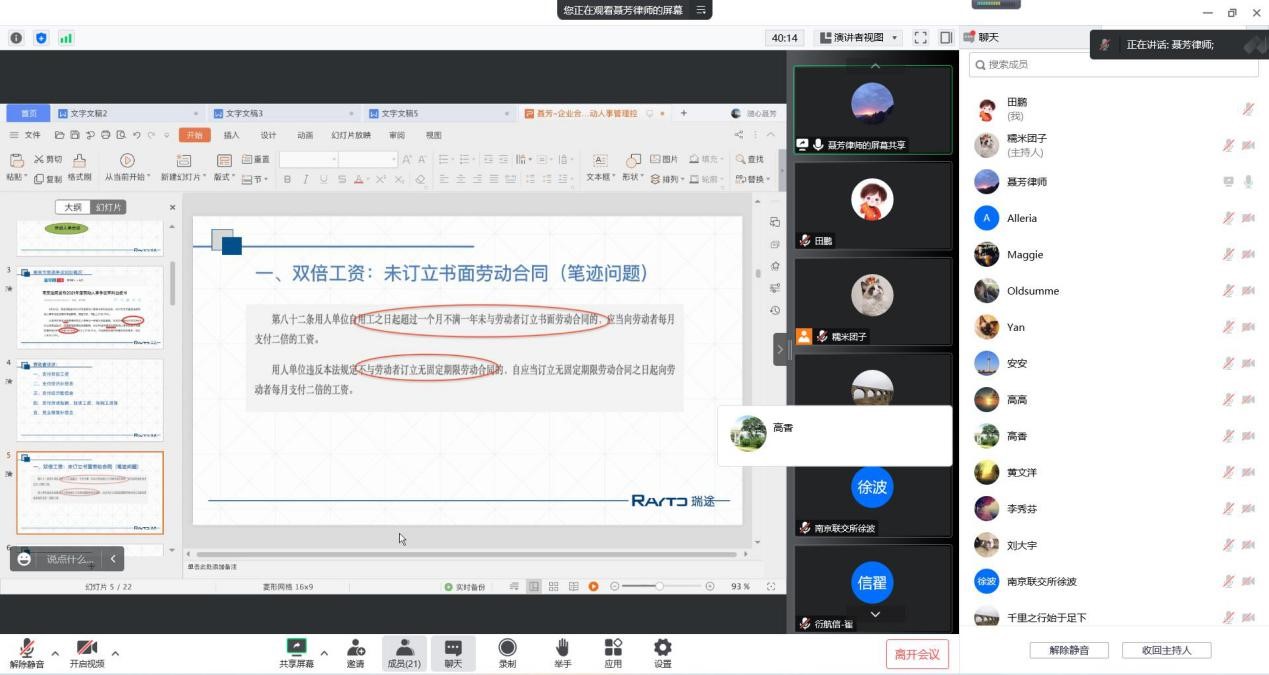Image resolution: width=1269 pixels, height=675 pixels.
Task: Adjust the WPS zoom slider handle
Action: pyautogui.click(x=659, y=587)
